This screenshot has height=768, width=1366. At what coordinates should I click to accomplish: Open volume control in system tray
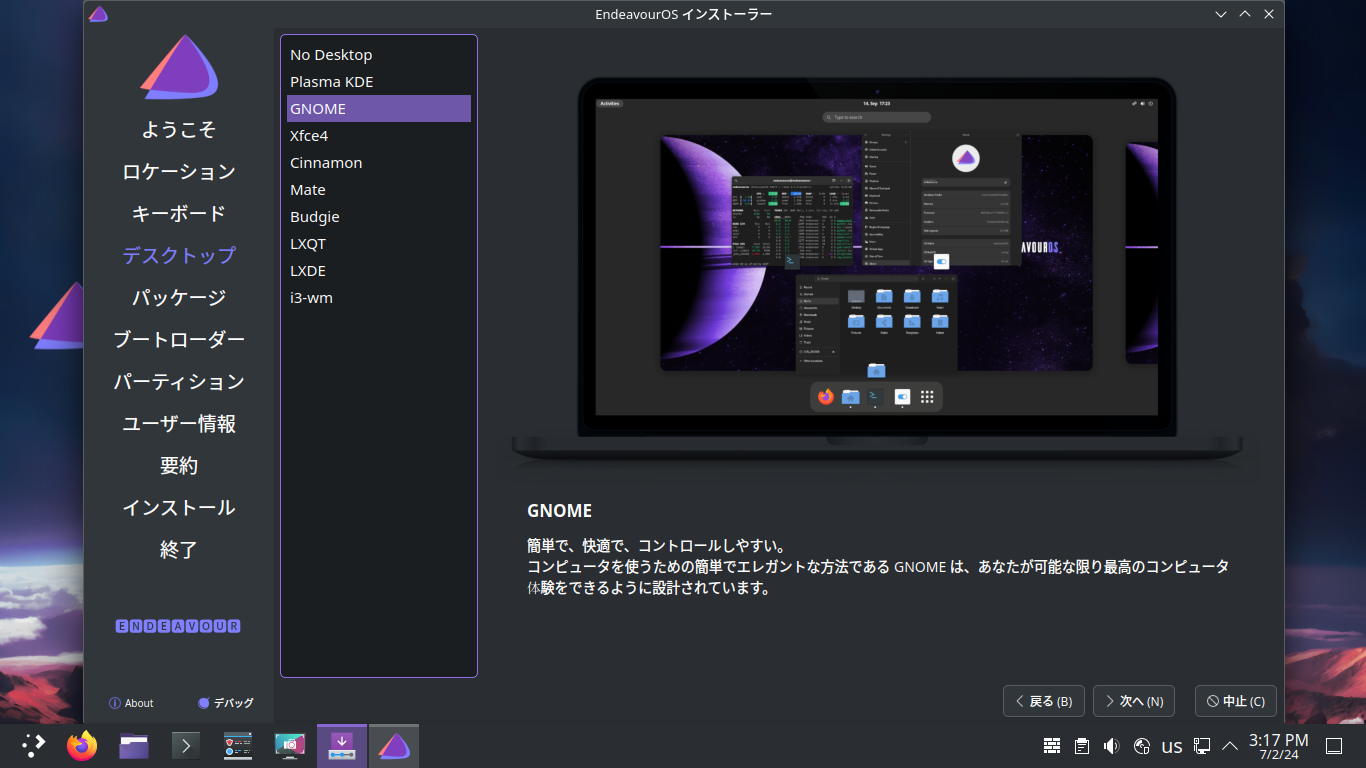1111,746
